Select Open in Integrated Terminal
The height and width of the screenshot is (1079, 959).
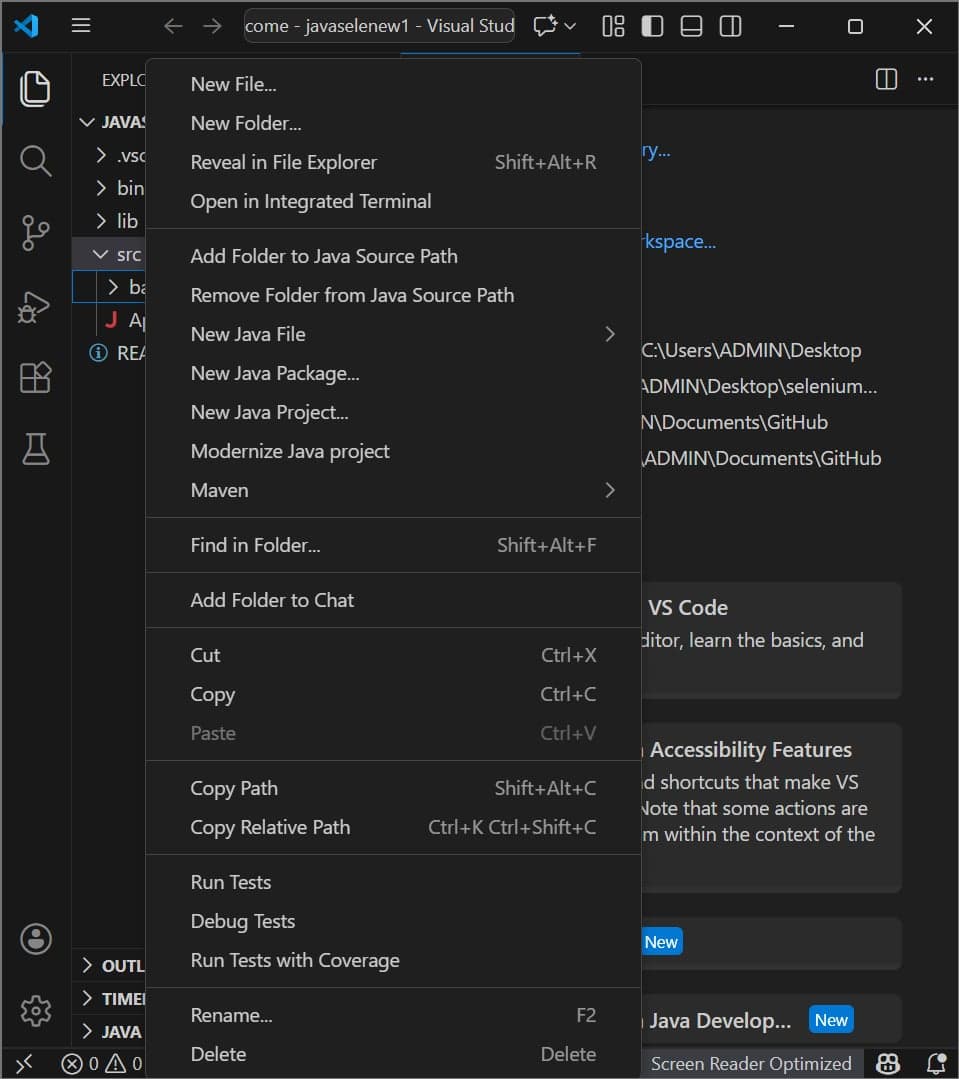click(394, 202)
